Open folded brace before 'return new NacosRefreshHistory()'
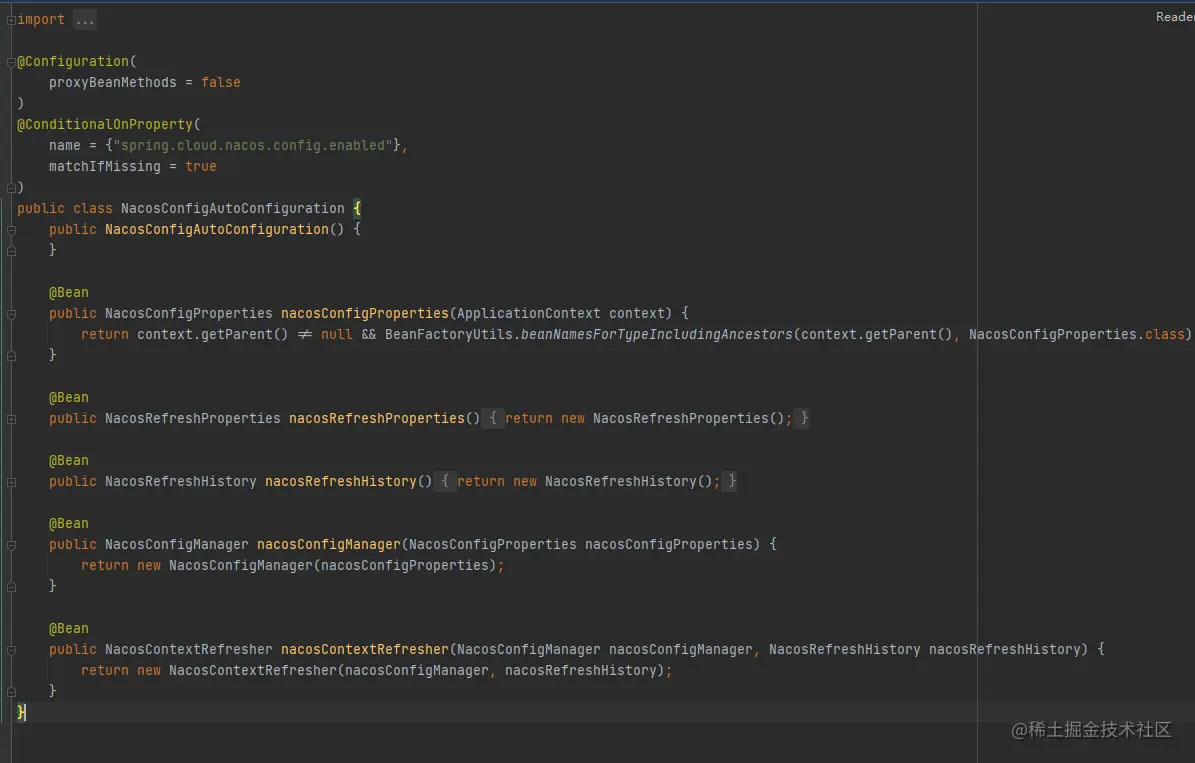 pos(444,482)
